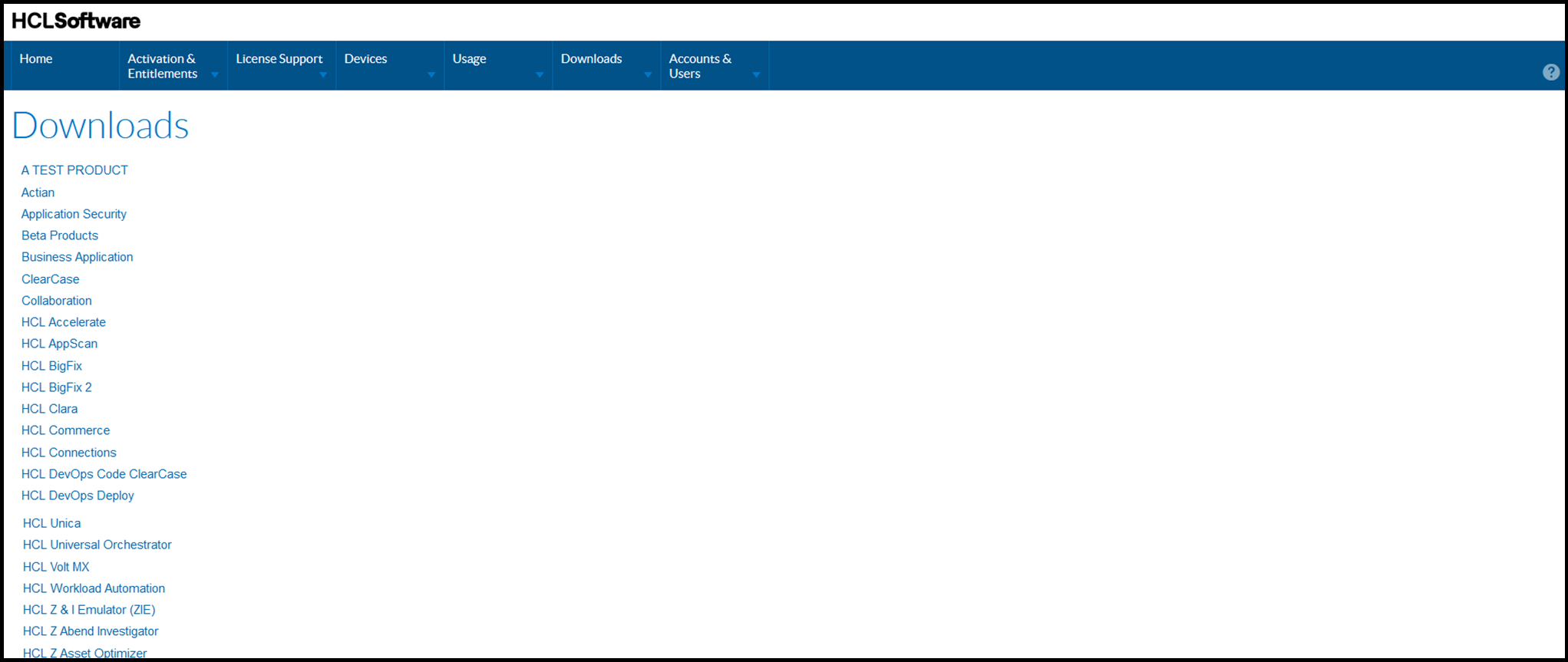The width and height of the screenshot is (1568, 662).
Task: Expand the Devices dropdown arrow
Action: [431, 74]
